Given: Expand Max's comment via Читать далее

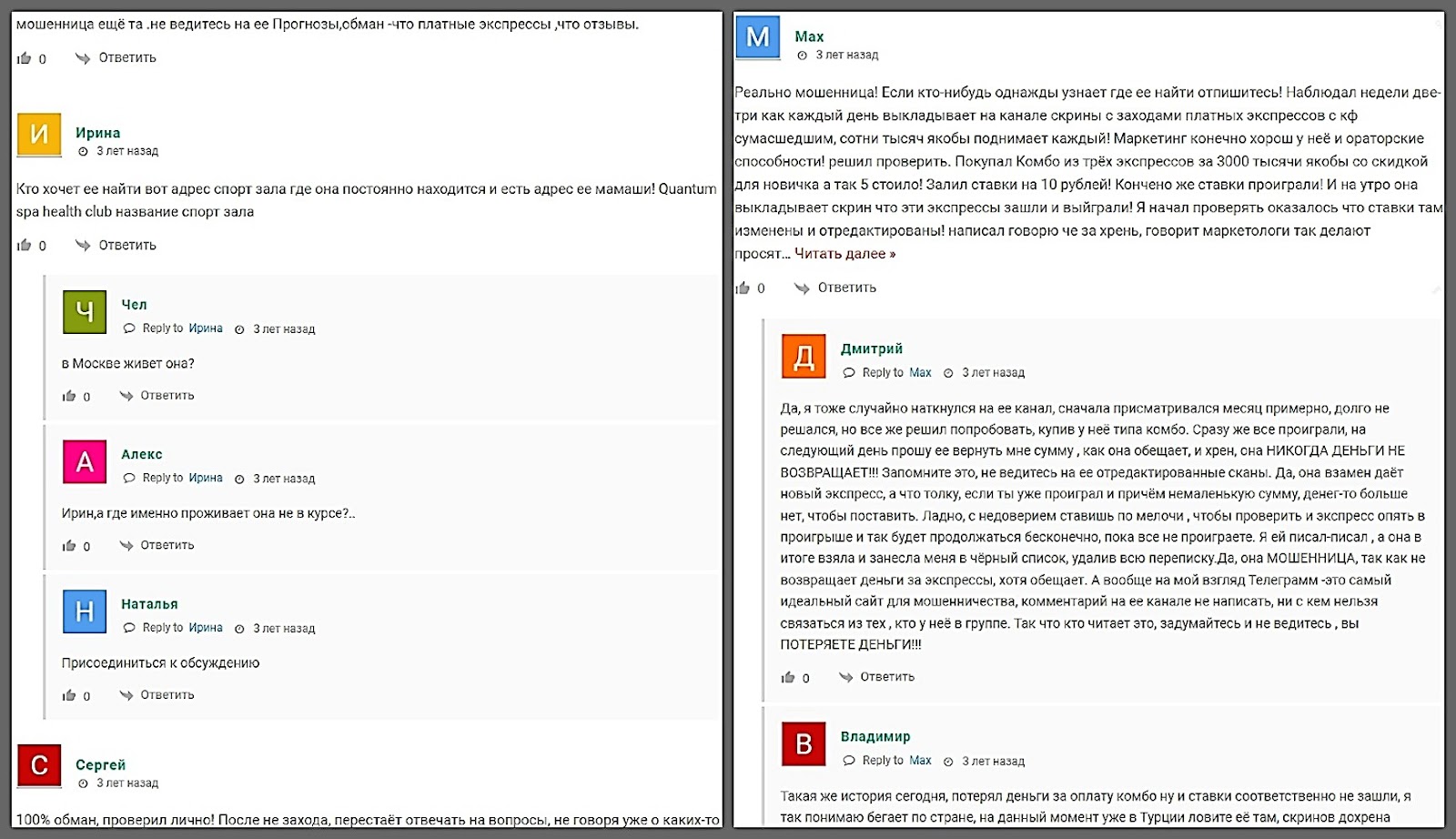Looking at the screenshot, I should [844, 254].
